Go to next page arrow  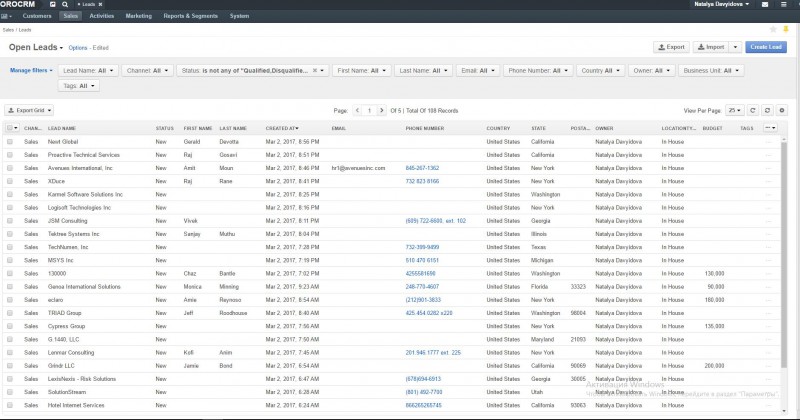[381, 110]
